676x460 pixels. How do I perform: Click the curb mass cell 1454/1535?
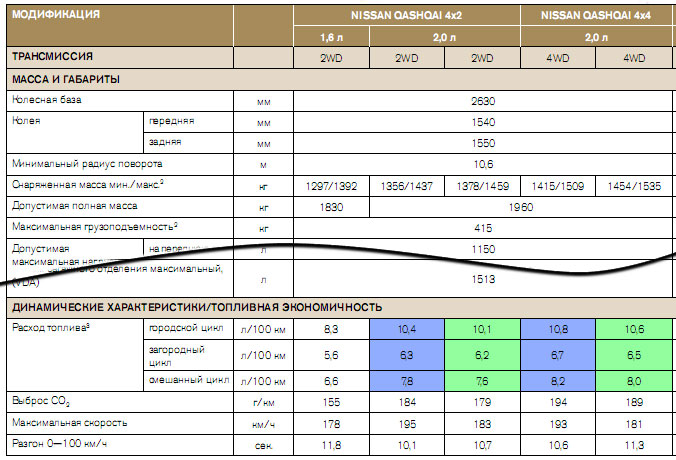(634, 186)
